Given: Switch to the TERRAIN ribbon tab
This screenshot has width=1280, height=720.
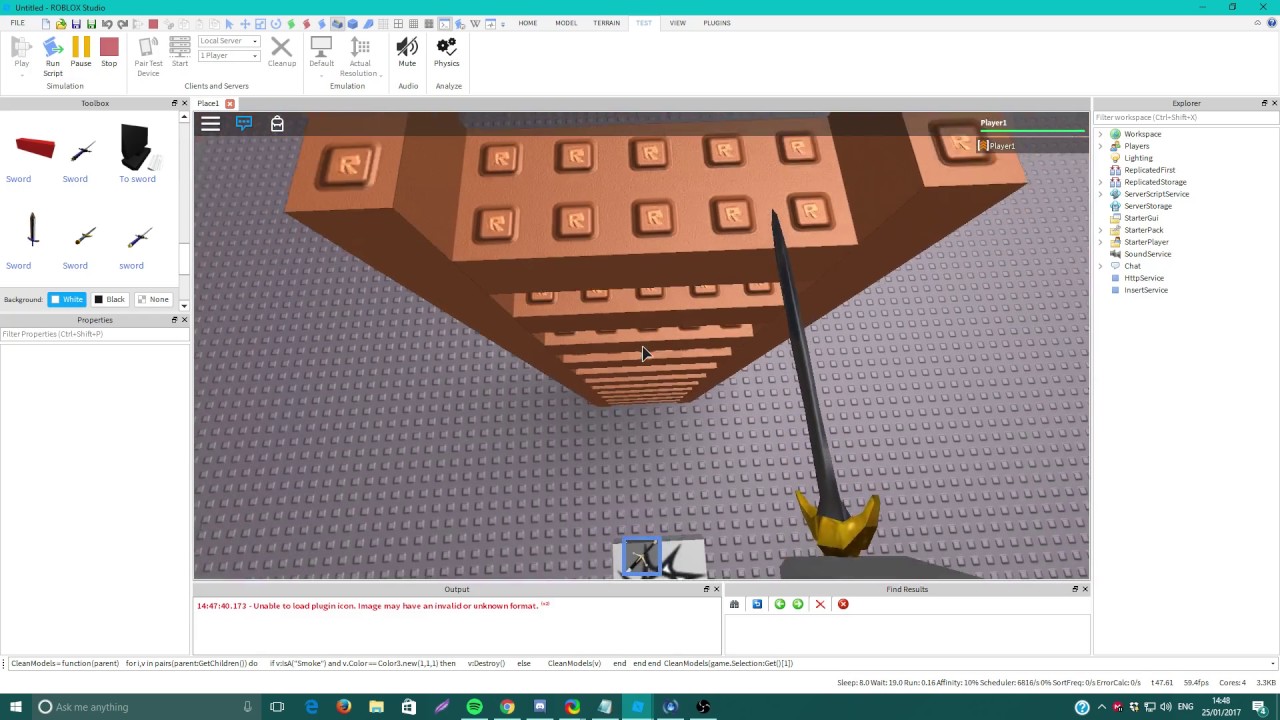Looking at the screenshot, I should click(606, 23).
